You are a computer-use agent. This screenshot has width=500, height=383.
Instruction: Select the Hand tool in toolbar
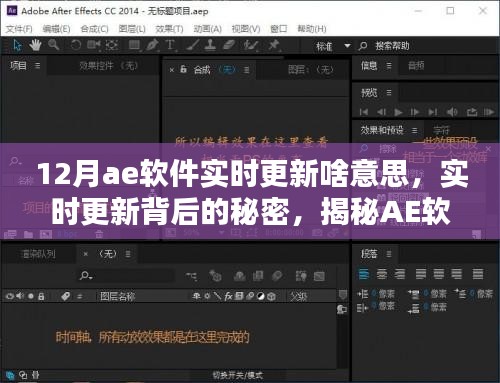coord(35,45)
